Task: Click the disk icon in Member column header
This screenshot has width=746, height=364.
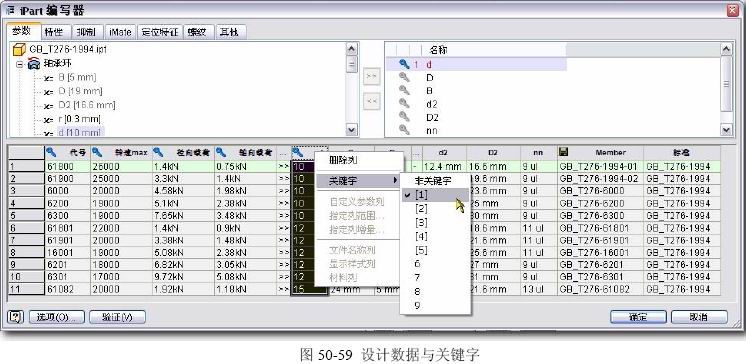Action: [x=564, y=152]
